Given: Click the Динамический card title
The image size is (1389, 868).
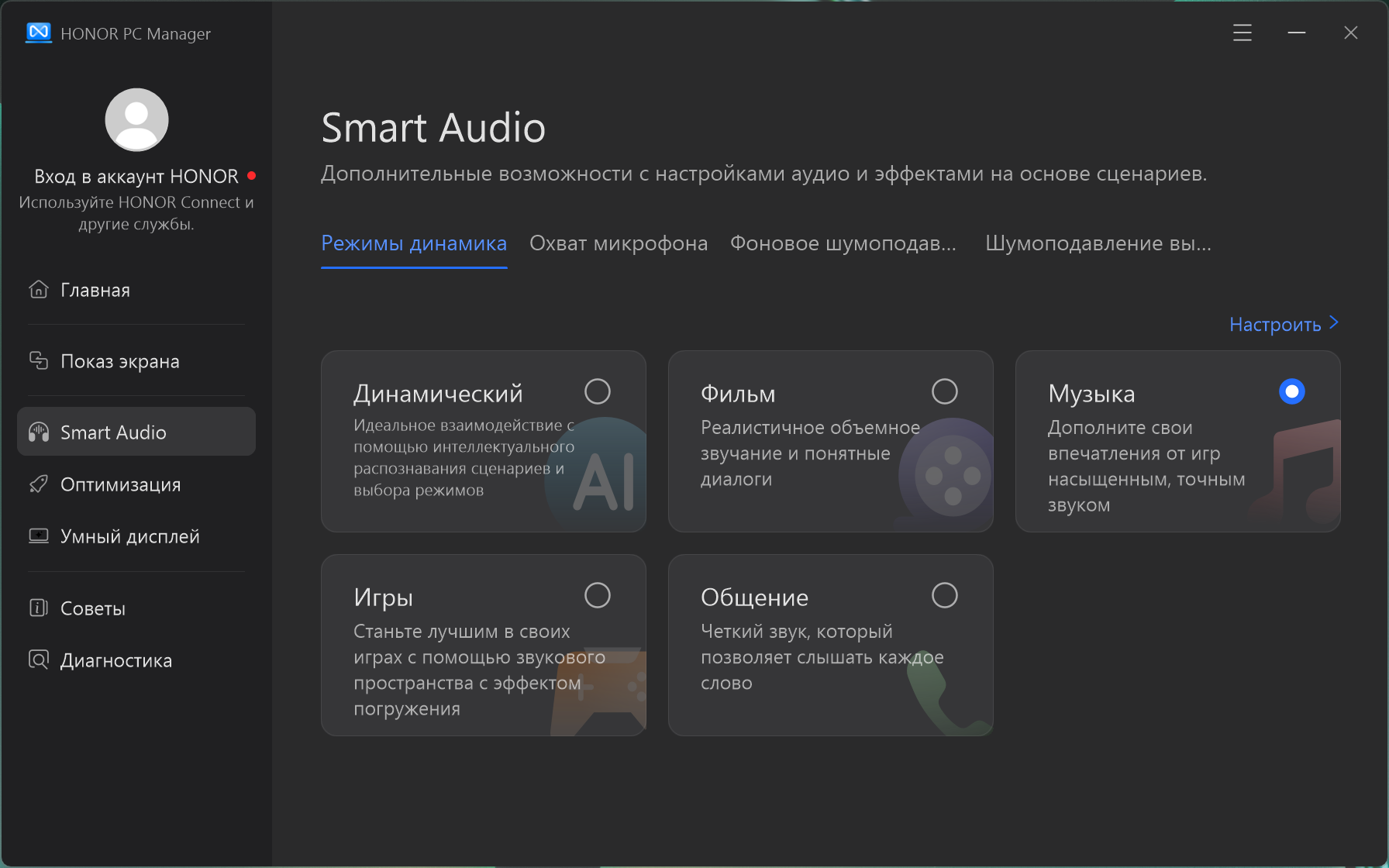Looking at the screenshot, I should point(438,394).
